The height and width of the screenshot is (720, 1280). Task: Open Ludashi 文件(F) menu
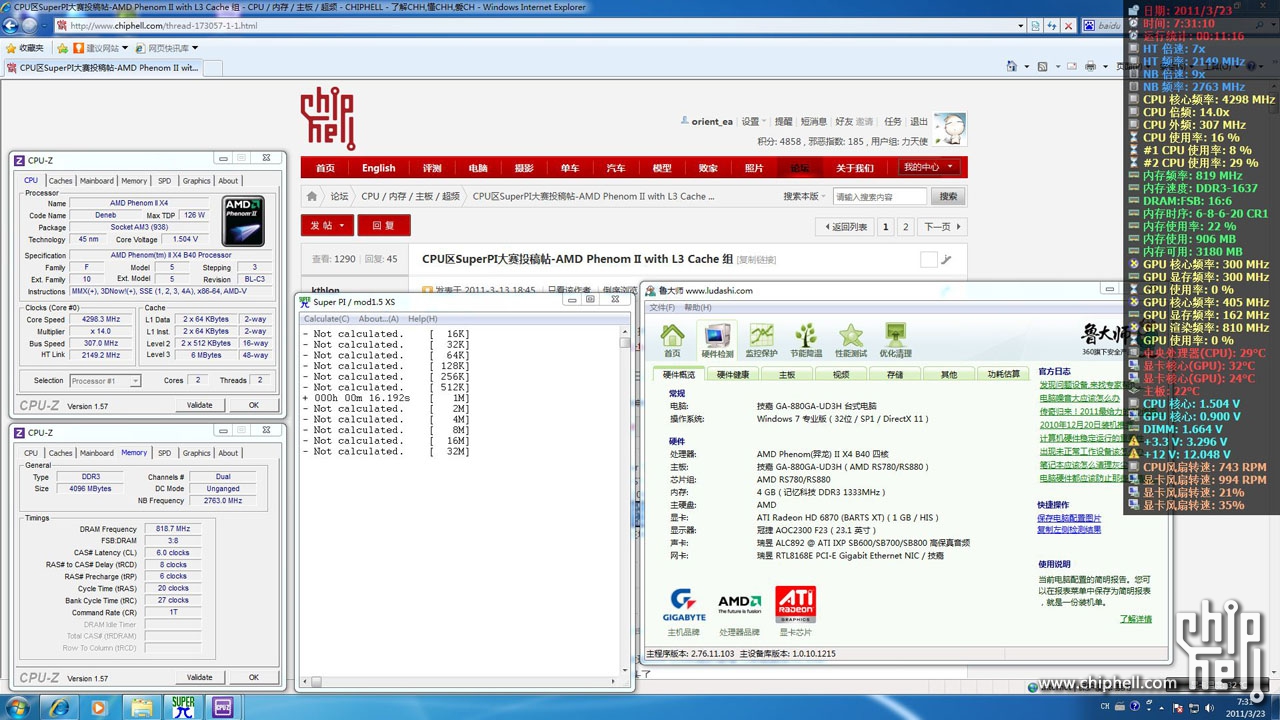(x=662, y=307)
